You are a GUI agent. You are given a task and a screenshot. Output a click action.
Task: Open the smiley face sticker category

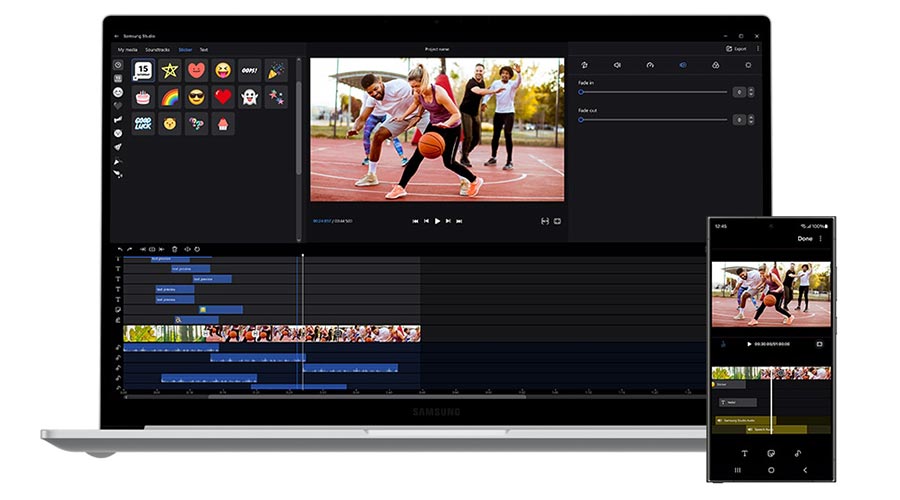click(x=118, y=92)
